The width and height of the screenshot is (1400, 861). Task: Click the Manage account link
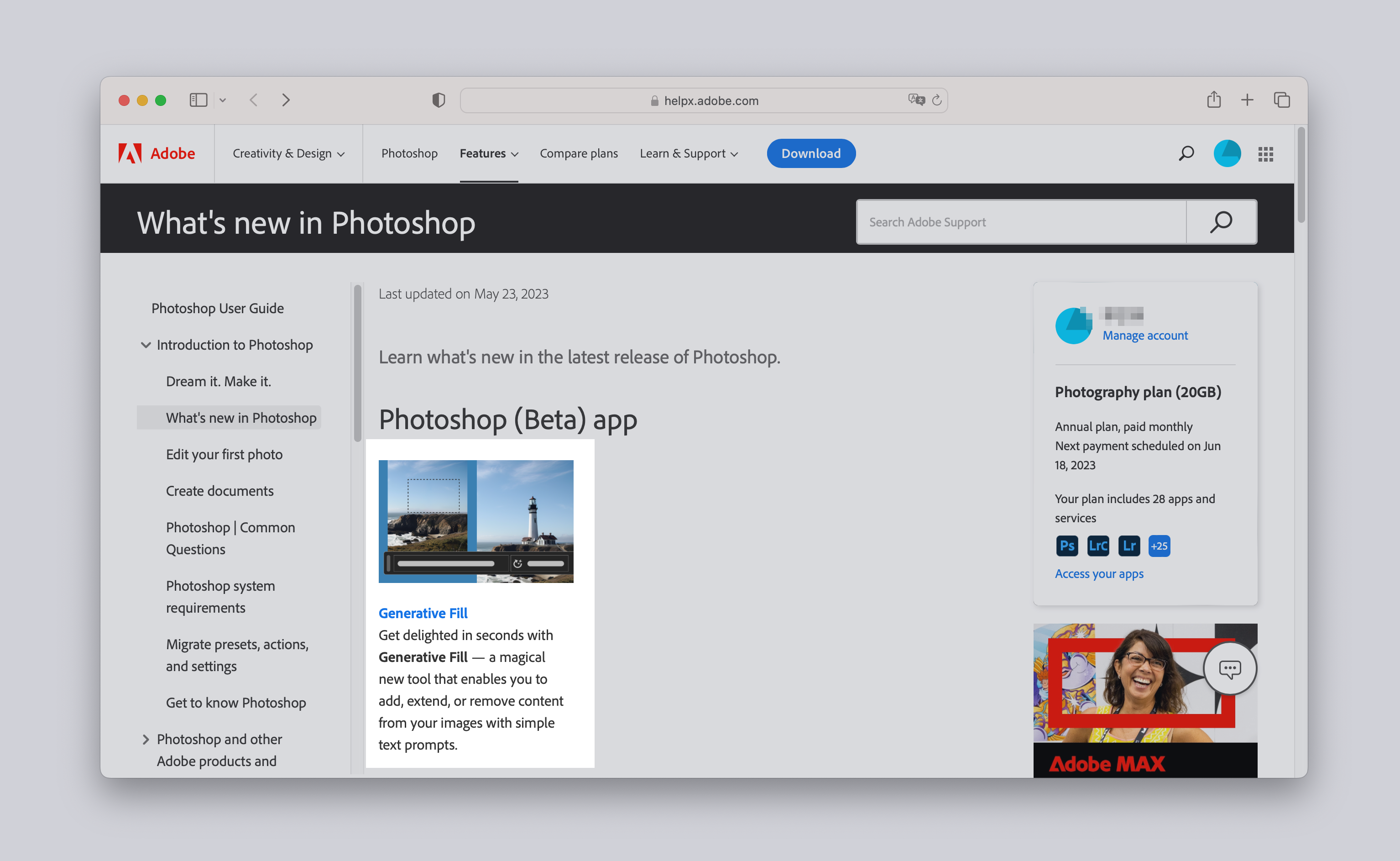pyautogui.click(x=1145, y=336)
